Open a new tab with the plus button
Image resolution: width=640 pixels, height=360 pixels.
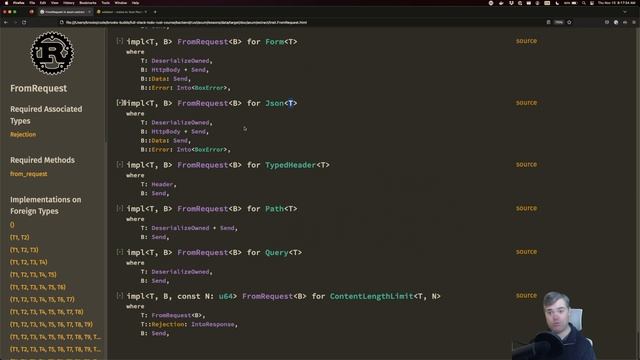point(155,12)
